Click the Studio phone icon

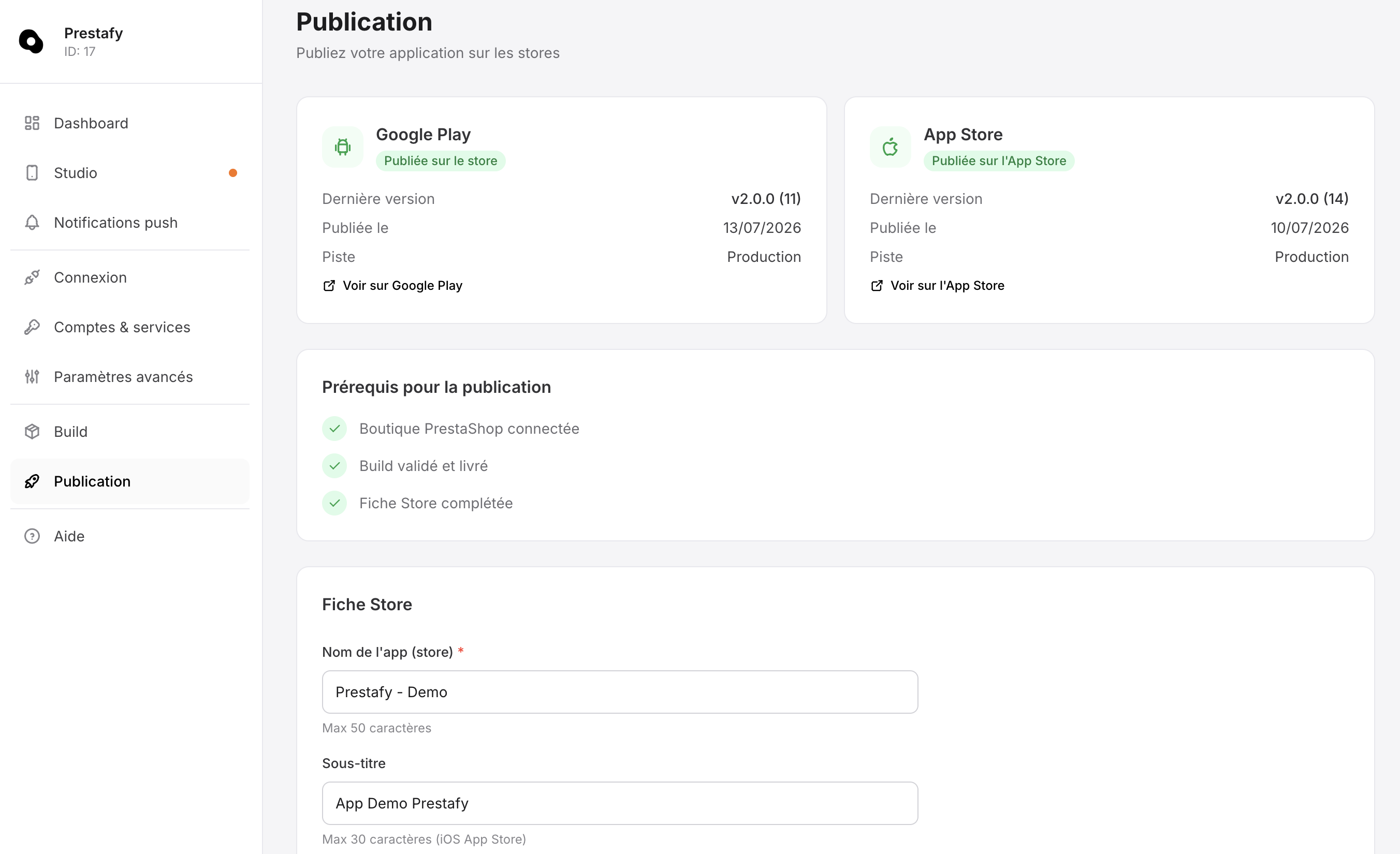tap(33, 173)
